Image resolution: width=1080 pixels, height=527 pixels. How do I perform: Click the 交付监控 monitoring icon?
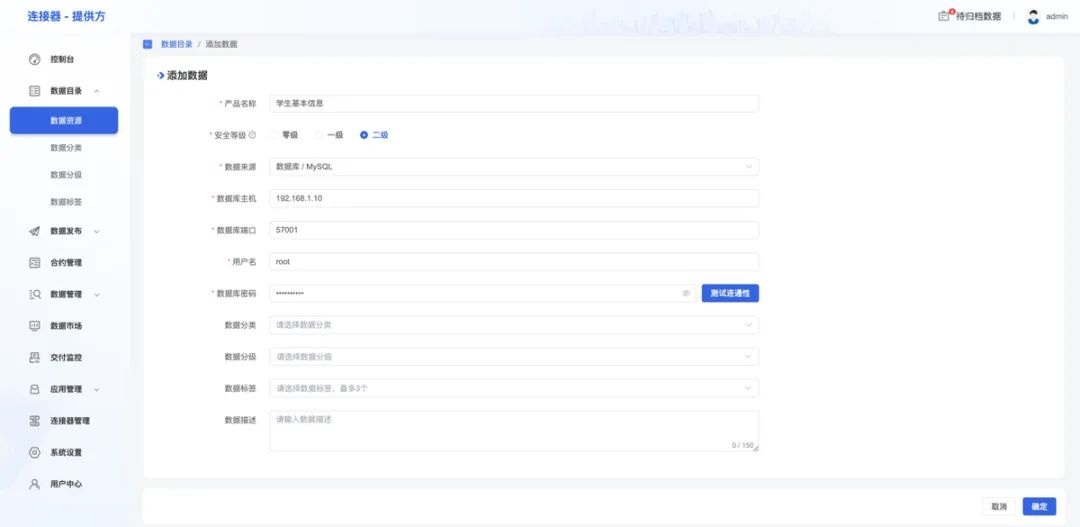pyautogui.click(x=34, y=357)
